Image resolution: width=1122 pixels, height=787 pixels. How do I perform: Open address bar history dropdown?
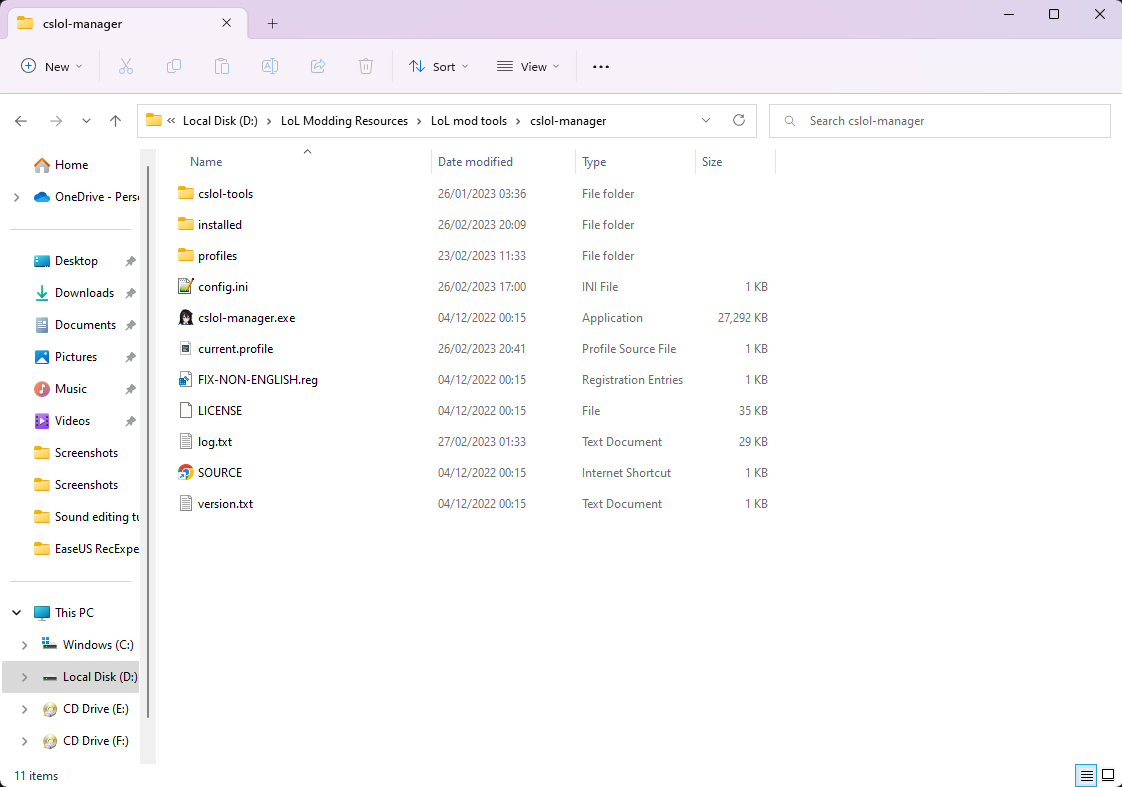(706, 120)
